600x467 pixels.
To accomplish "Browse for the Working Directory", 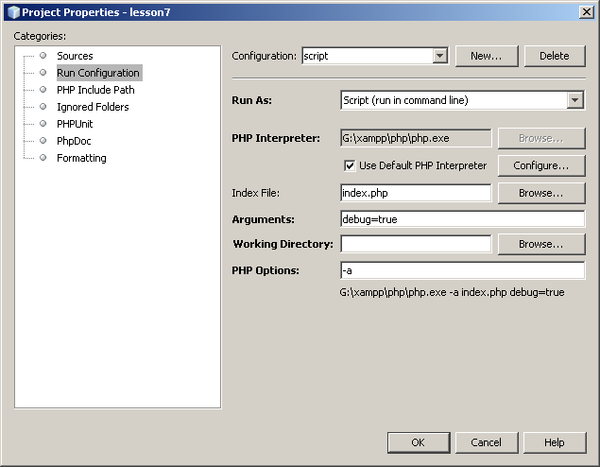I will tap(541, 244).
